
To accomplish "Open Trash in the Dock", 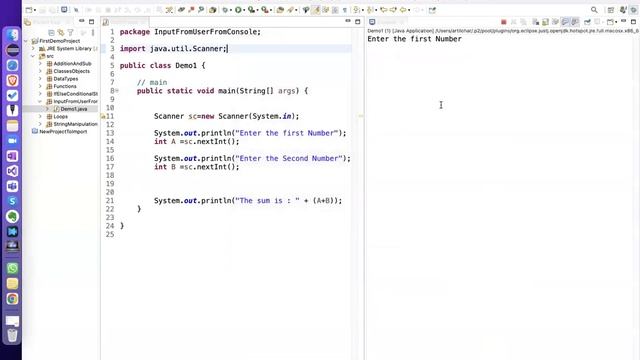I will tap(12, 336).
